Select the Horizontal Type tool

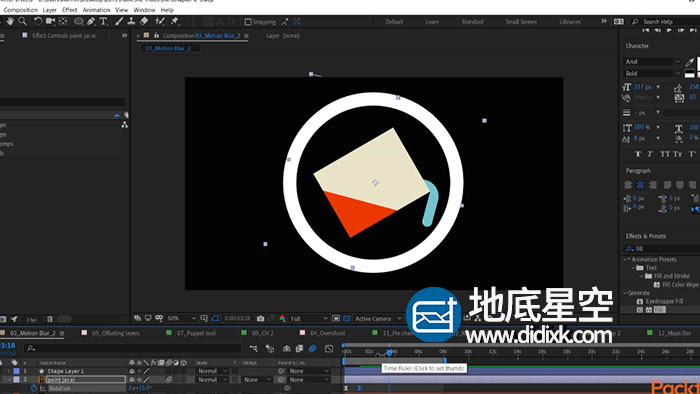104,21
